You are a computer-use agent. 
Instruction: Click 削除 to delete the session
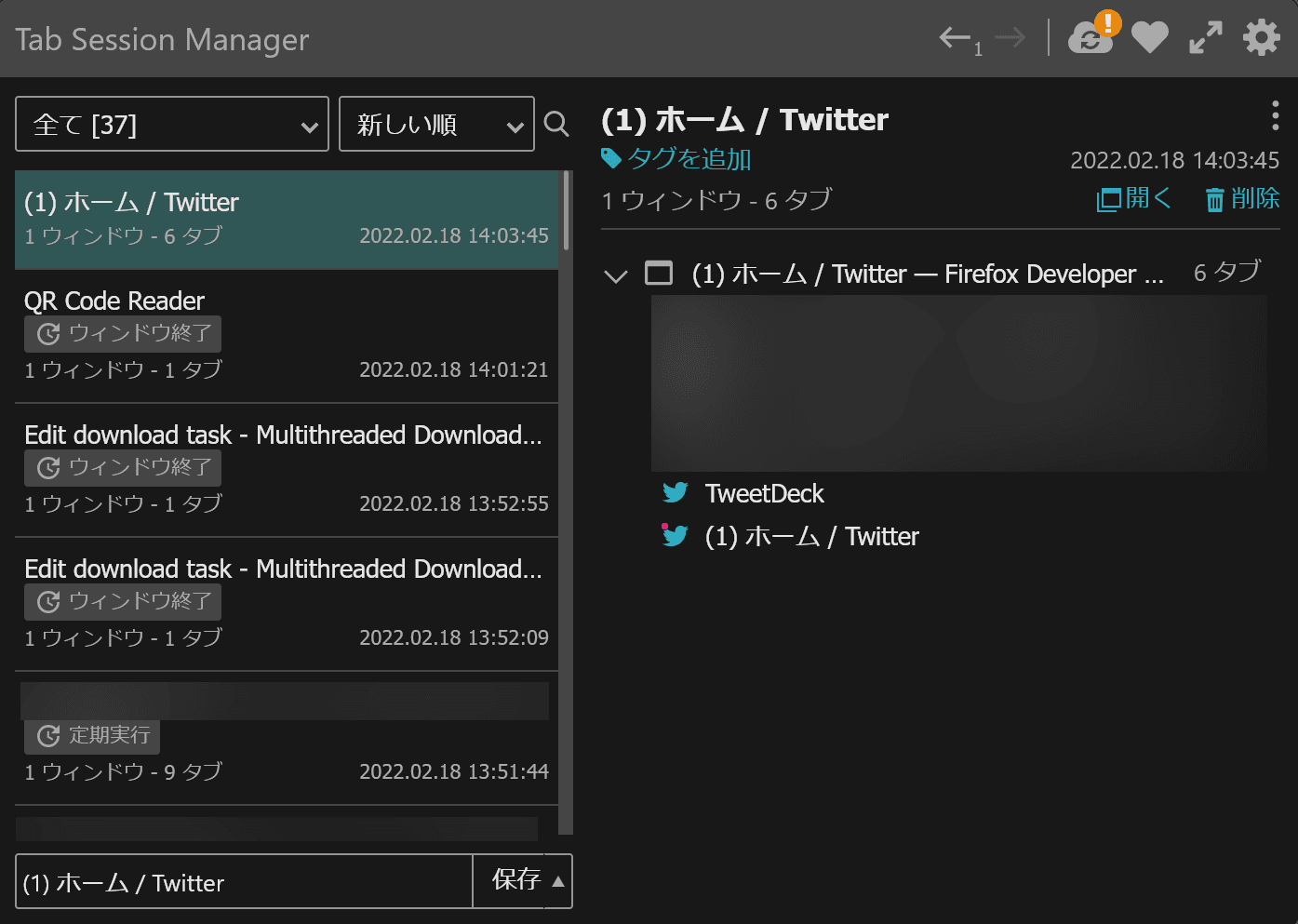1243,198
